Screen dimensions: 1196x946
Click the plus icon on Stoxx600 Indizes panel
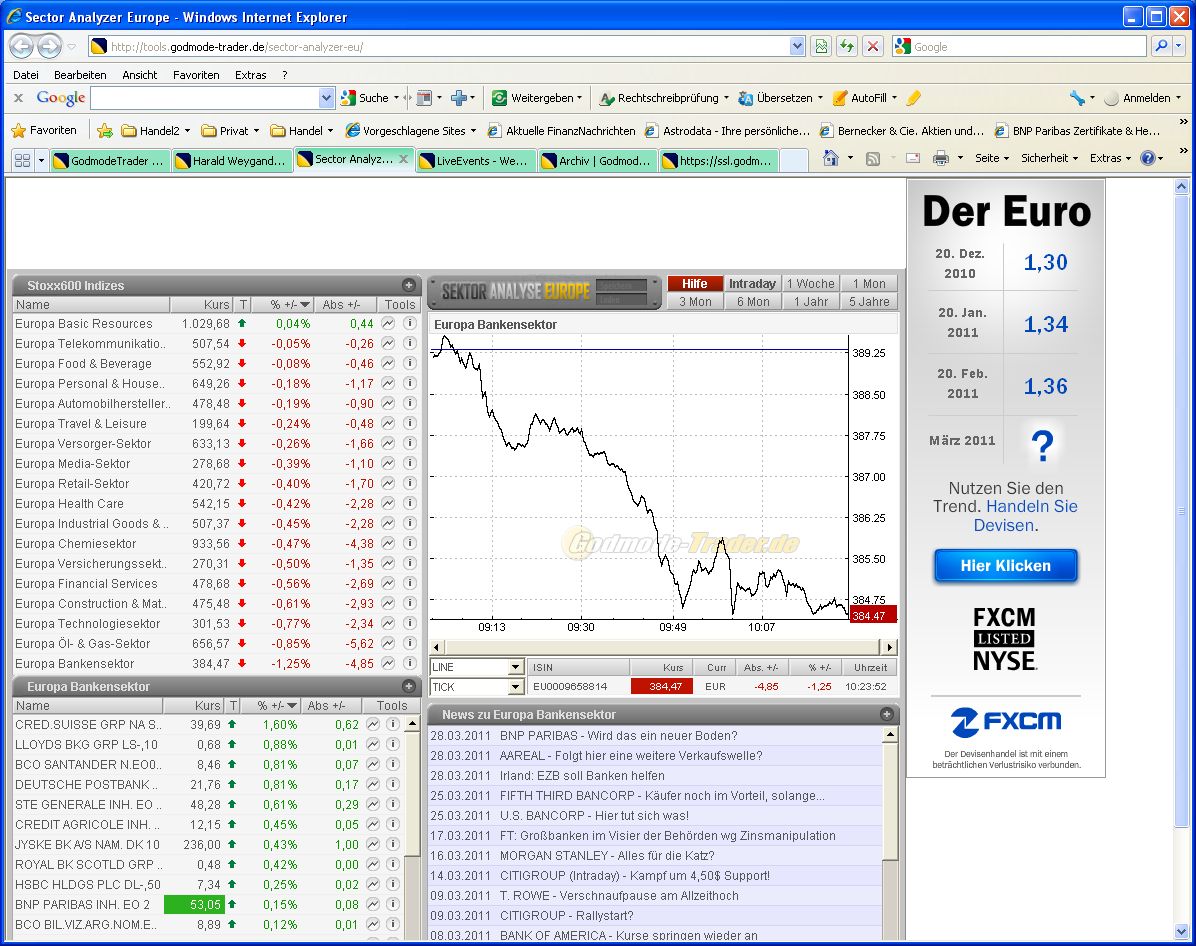[x=409, y=285]
